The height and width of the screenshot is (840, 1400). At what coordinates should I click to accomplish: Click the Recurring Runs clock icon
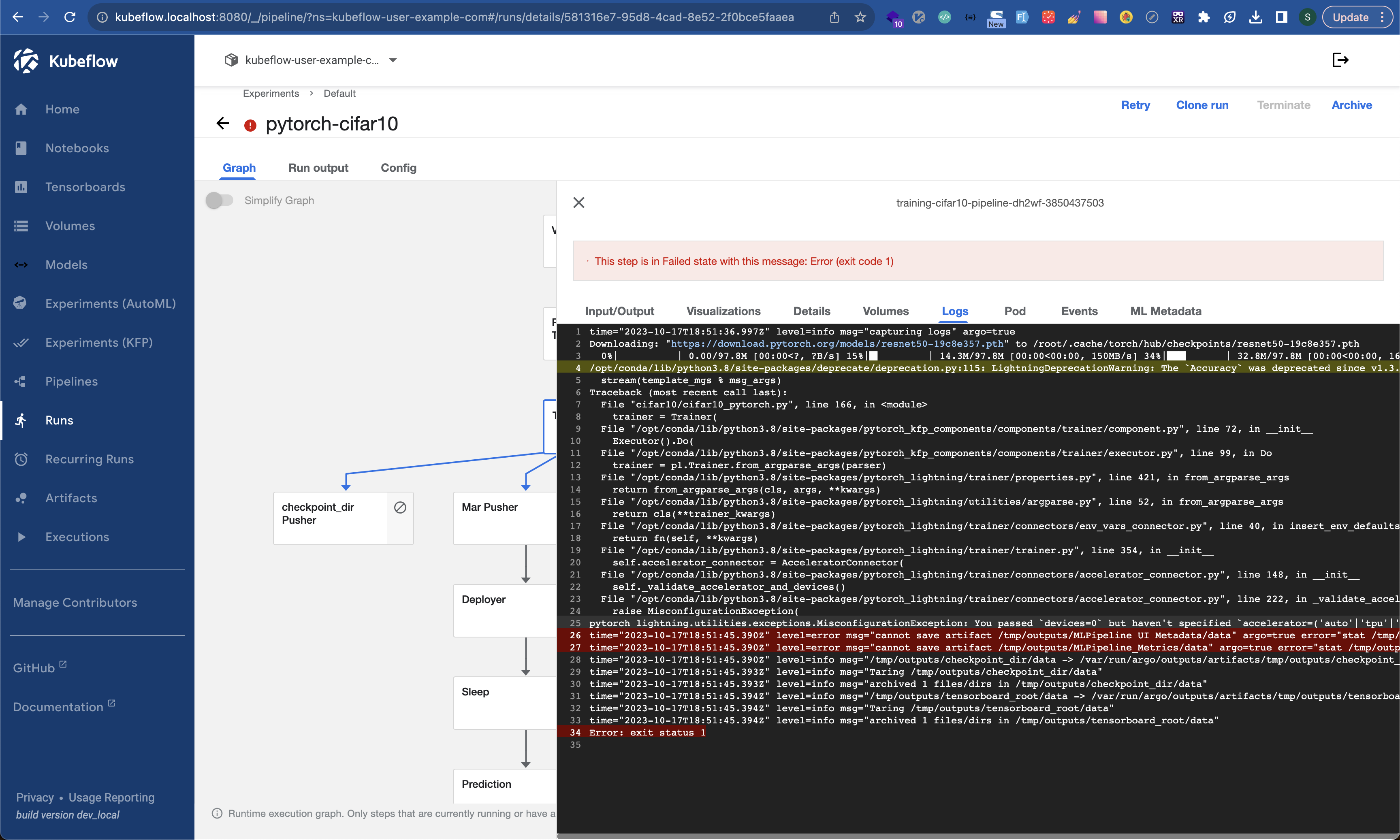(x=21, y=459)
